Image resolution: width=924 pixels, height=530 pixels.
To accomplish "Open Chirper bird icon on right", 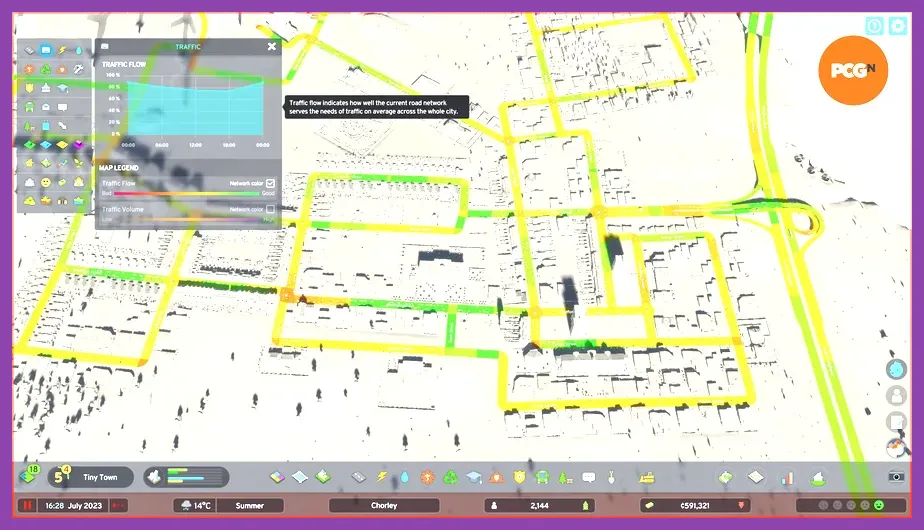I will click(x=896, y=370).
